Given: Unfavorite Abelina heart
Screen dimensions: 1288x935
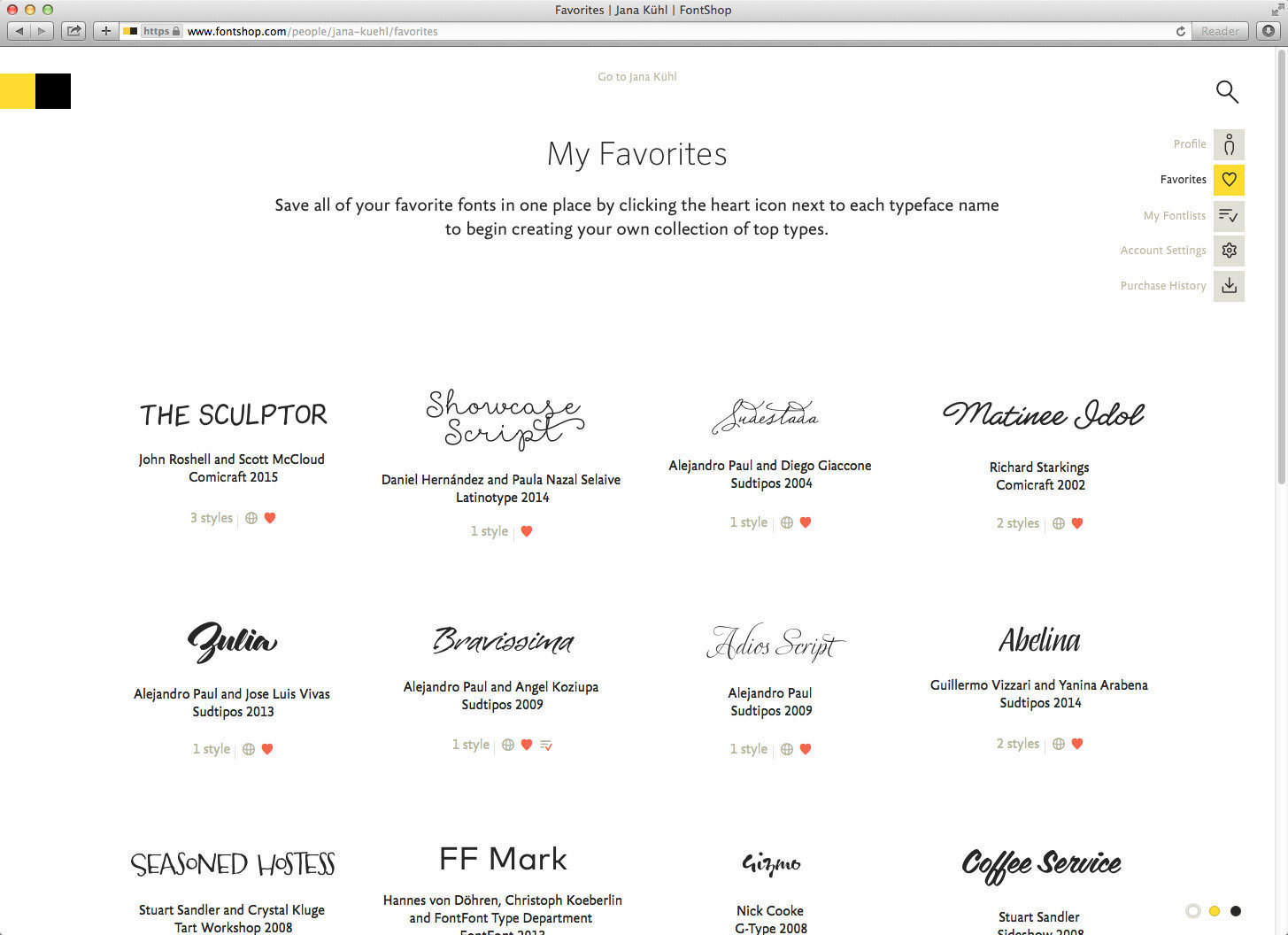Looking at the screenshot, I should coord(1077,744).
